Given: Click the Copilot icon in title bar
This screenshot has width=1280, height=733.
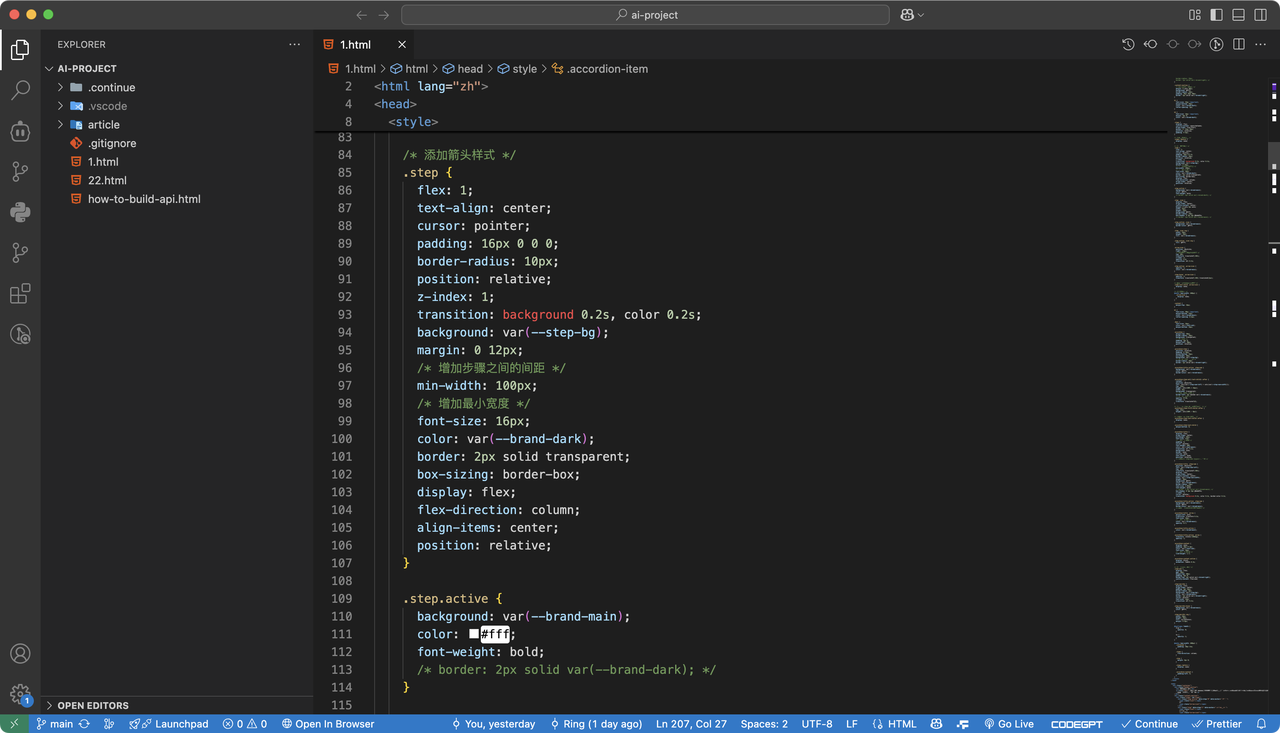Looking at the screenshot, I should (x=907, y=15).
